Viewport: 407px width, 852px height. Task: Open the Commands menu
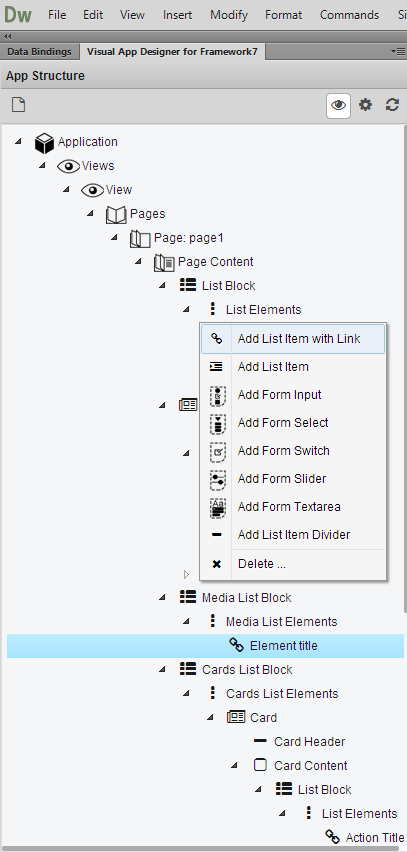point(349,15)
